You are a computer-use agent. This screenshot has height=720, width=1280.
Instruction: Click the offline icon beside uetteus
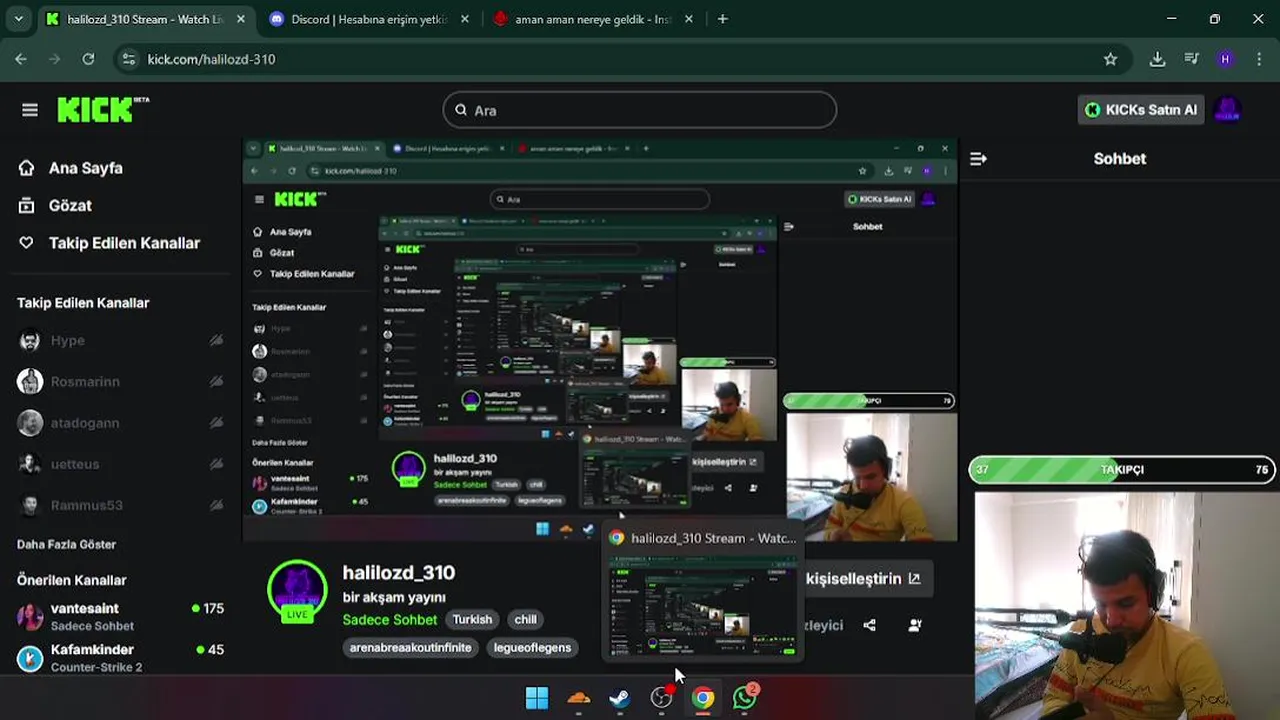pyautogui.click(x=216, y=464)
